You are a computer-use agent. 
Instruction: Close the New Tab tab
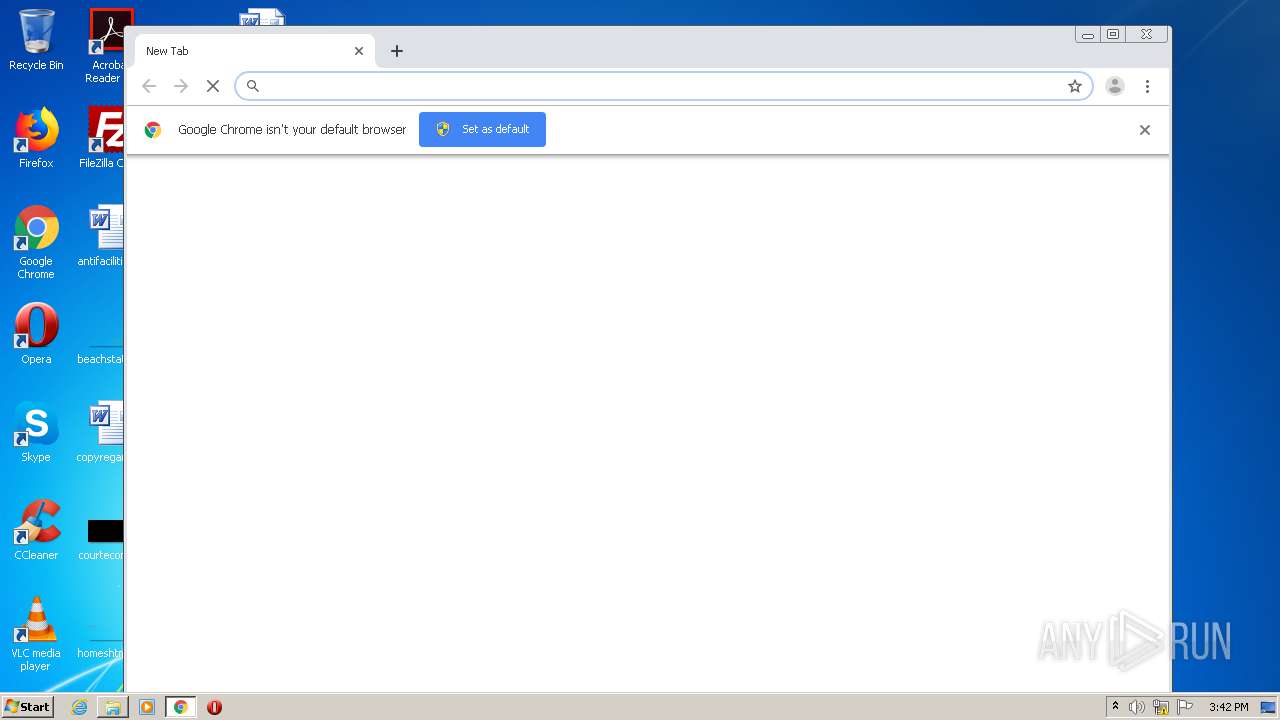[359, 51]
